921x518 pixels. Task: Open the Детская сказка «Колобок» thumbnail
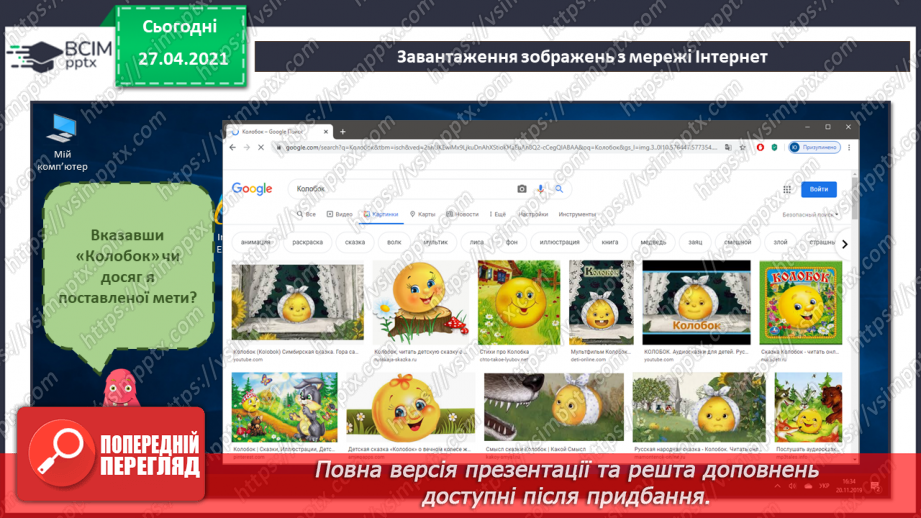[x=411, y=407]
